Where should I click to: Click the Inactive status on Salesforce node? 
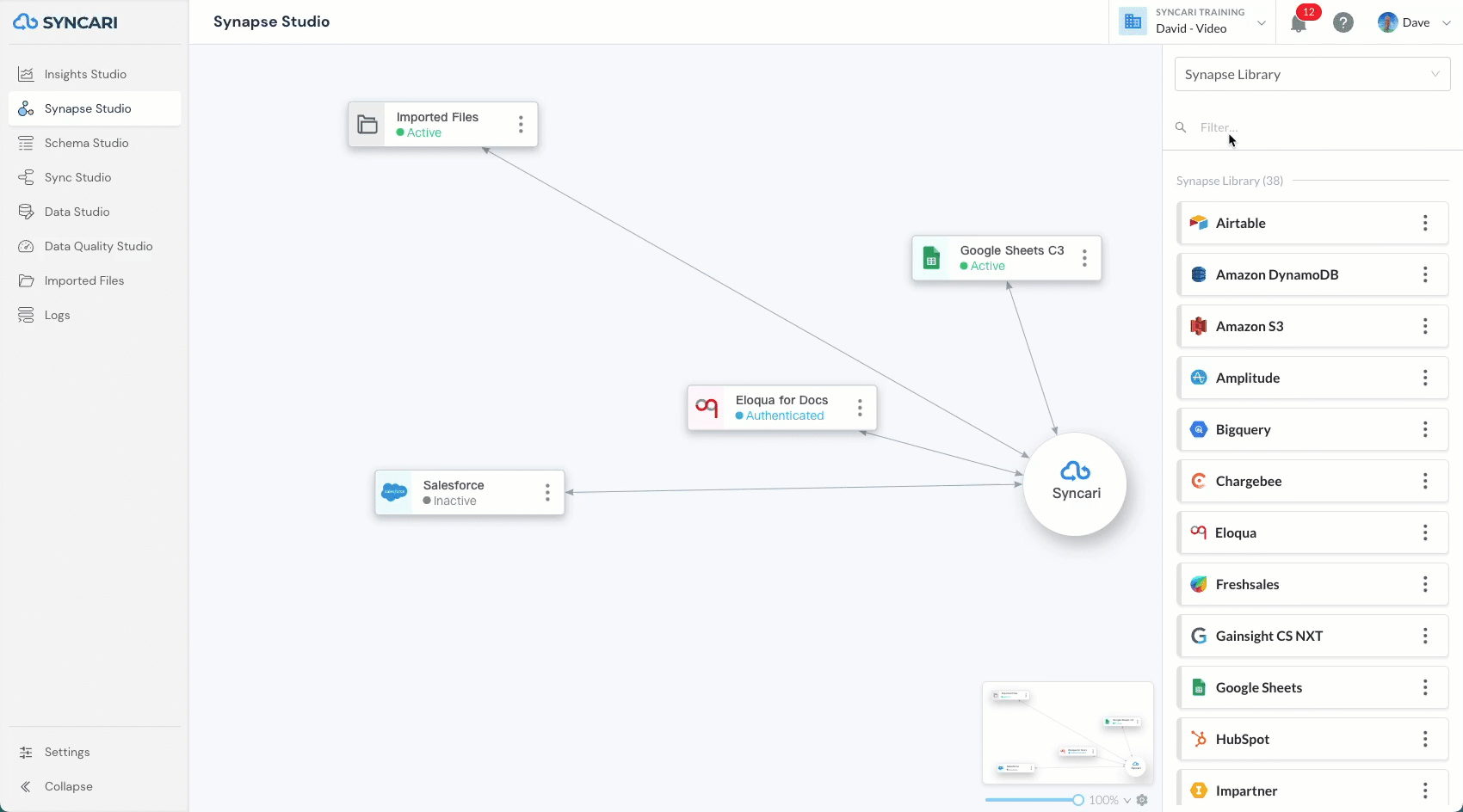tap(449, 501)
